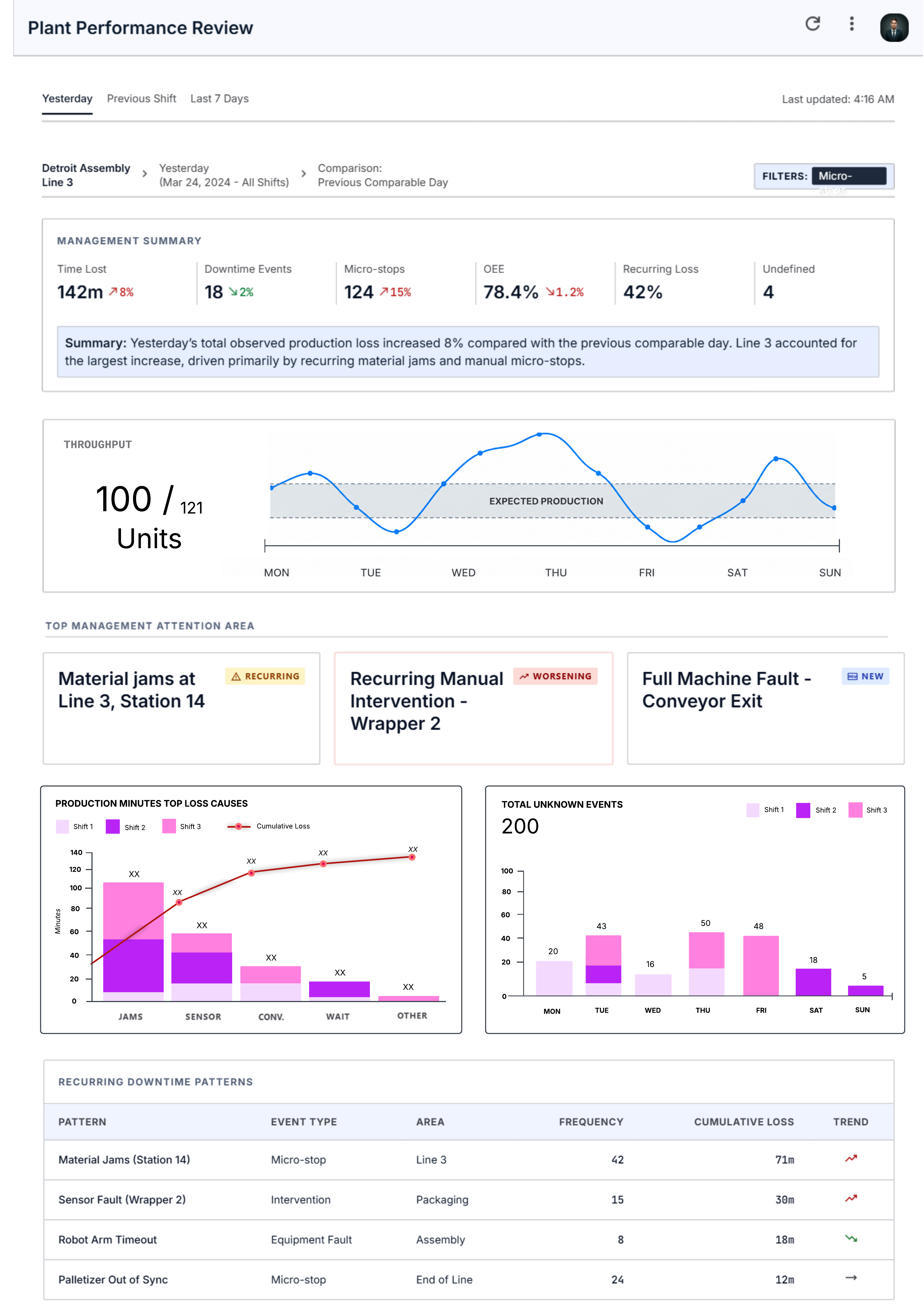Sort by EVENT TYPE column header
This screenshot has height=1312, width=924.
click(304, 1122)
